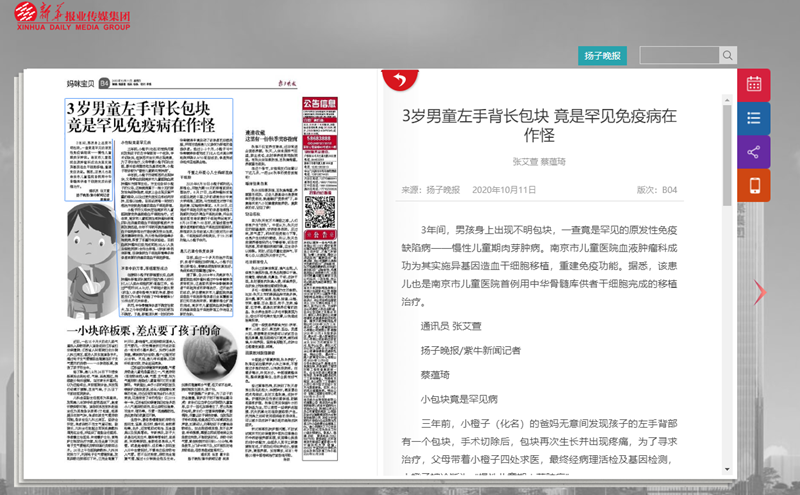Click the 公告信息 ad column header
The height and width of the screenshot is (495, 800).
click(x=320, y=104)
